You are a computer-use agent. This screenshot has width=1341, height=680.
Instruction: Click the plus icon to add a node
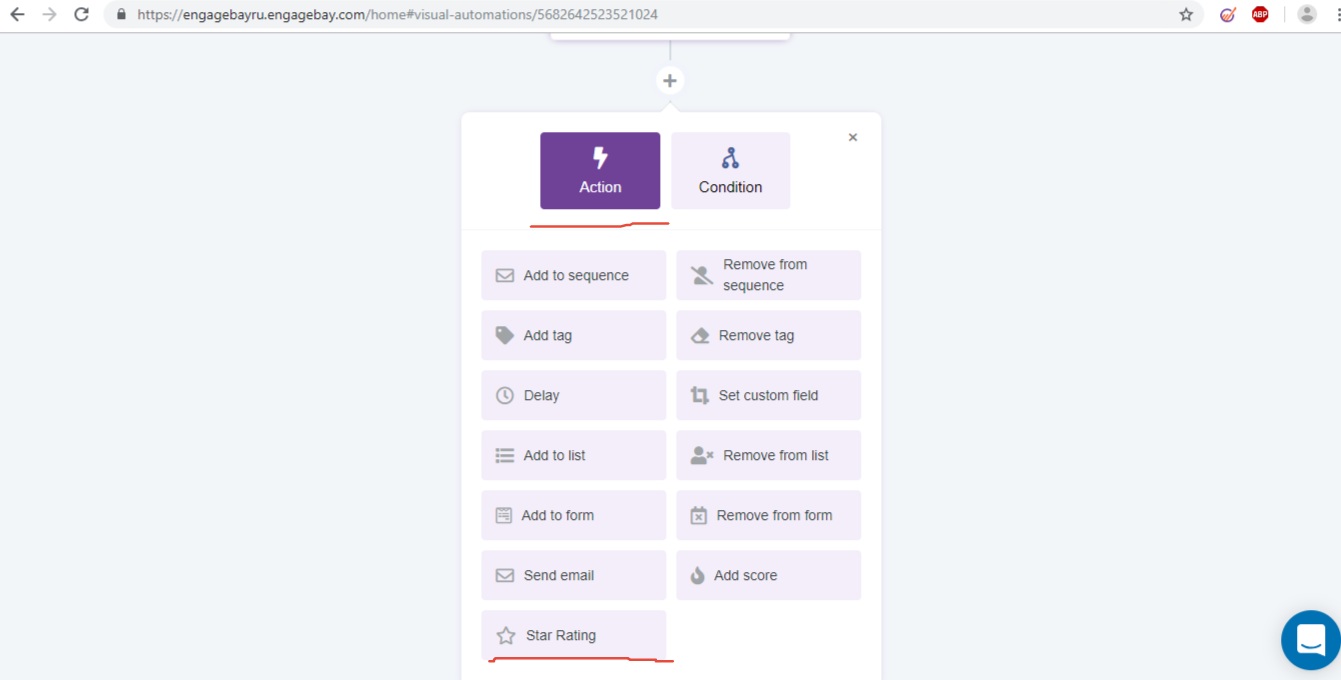tap(670, 81)
